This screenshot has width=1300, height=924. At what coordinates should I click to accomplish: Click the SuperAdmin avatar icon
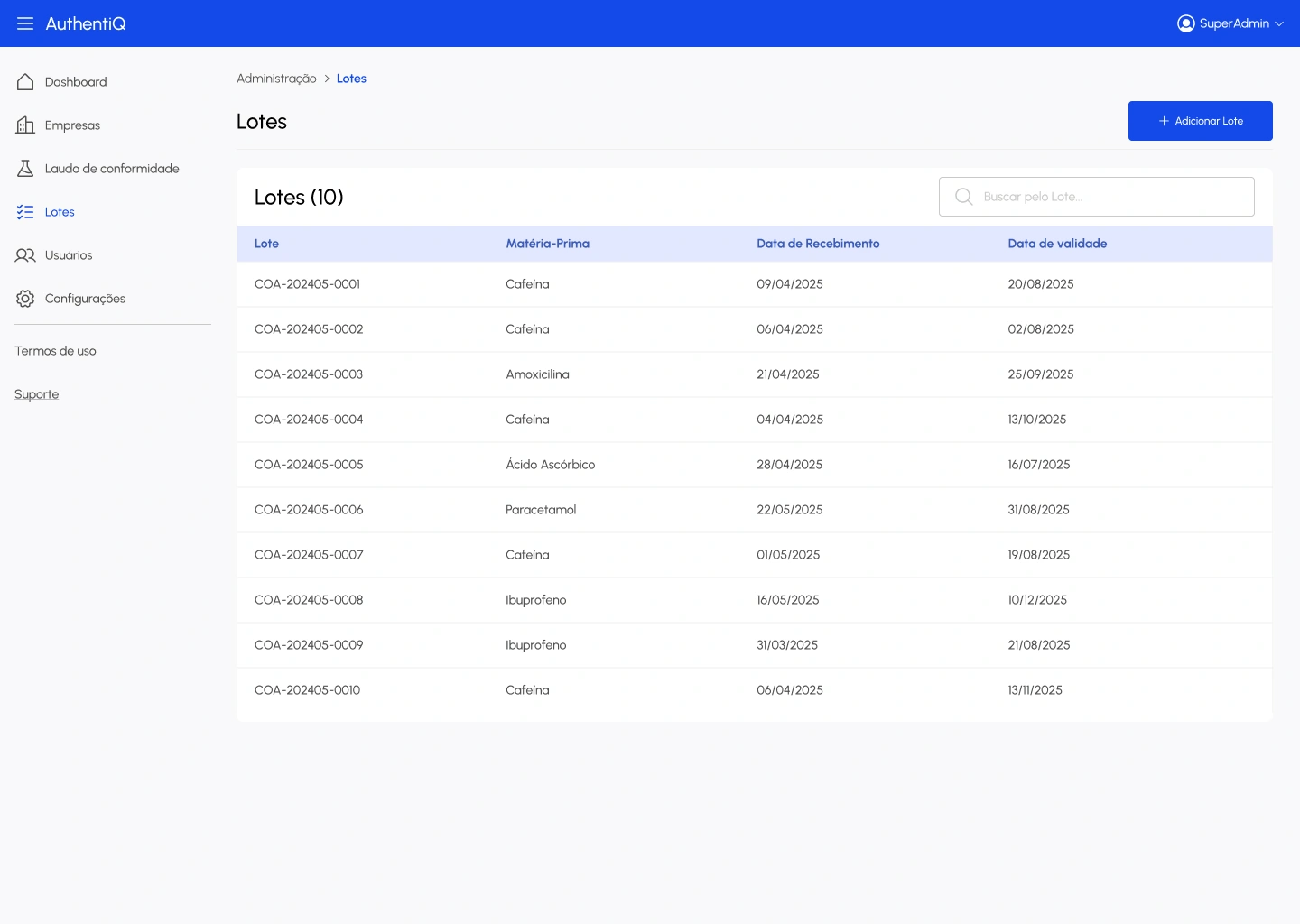[x=1185, y=23]
